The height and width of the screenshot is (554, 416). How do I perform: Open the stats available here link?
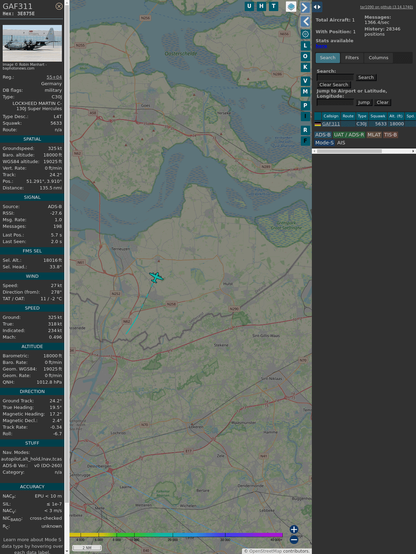(x=321, y=46)
